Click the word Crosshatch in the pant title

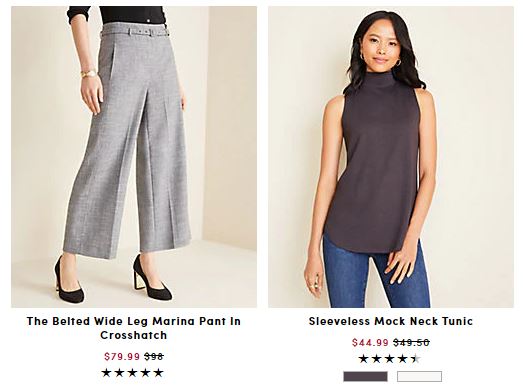(x=134, y=335)
